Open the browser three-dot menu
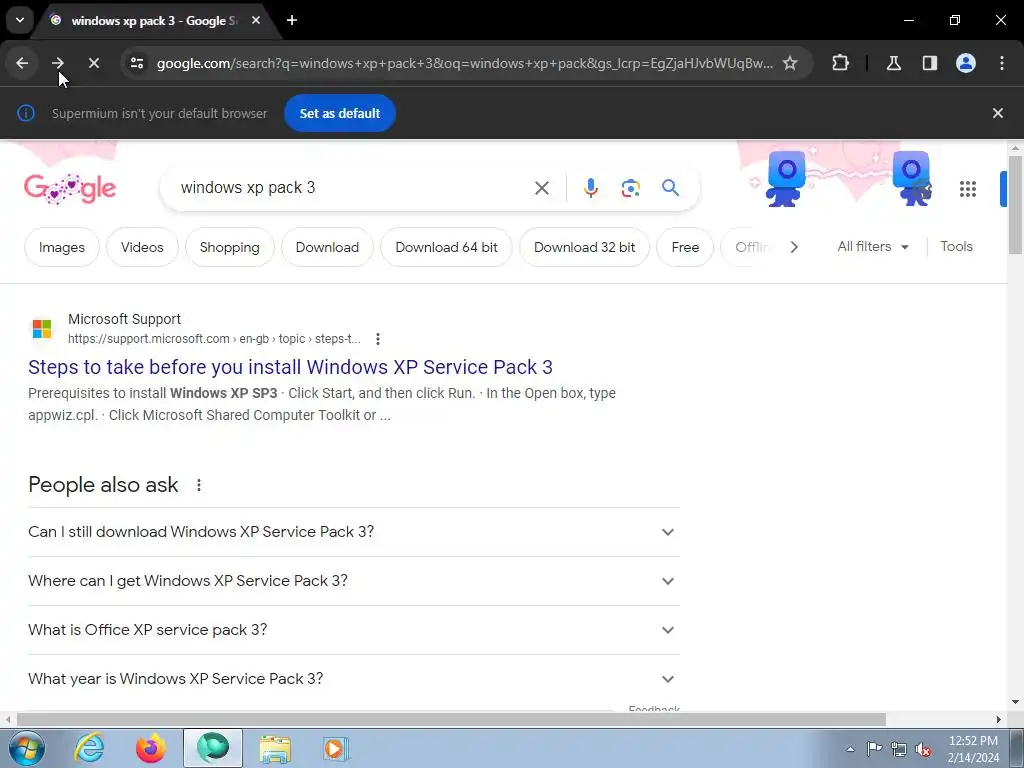Viewport: 1024px width, 768px height. coord(1002,63)
